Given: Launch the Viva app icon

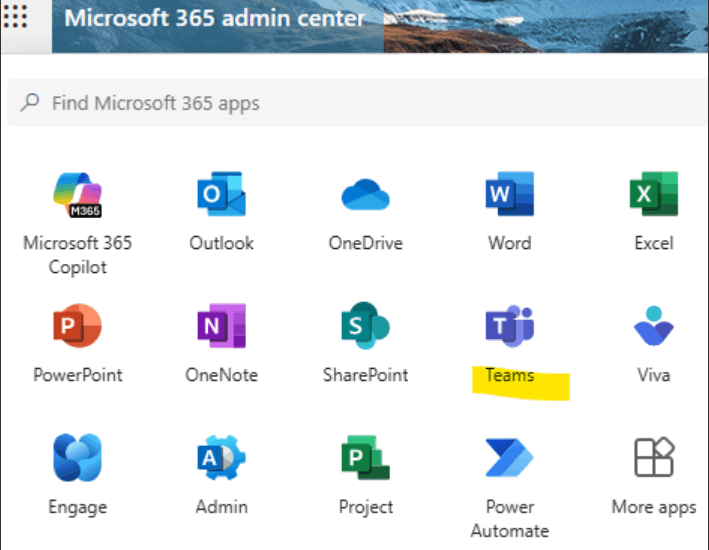Looking at the screenshot, I should (653, 326).
